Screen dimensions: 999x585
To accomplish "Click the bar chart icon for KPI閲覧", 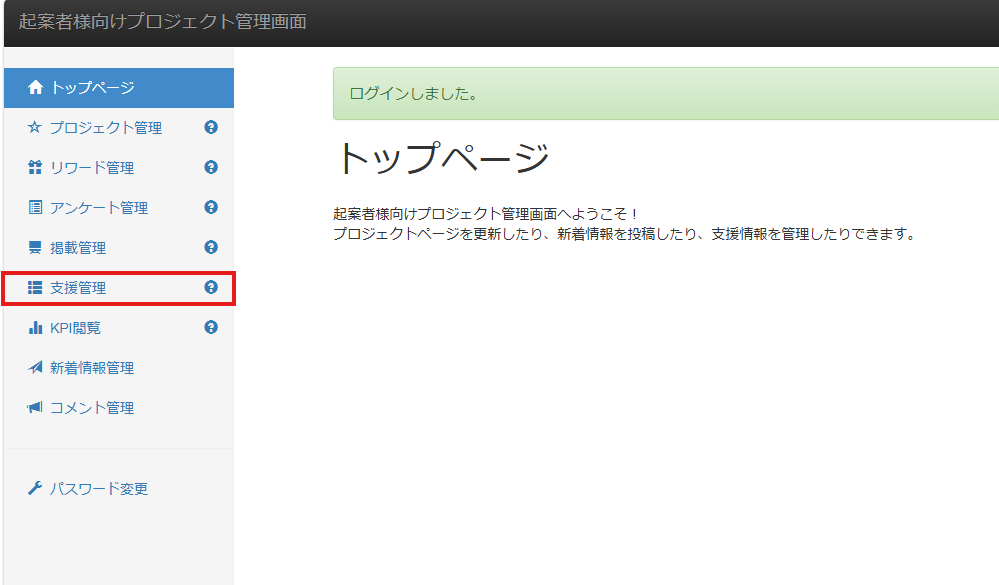I will pos(35,328).
